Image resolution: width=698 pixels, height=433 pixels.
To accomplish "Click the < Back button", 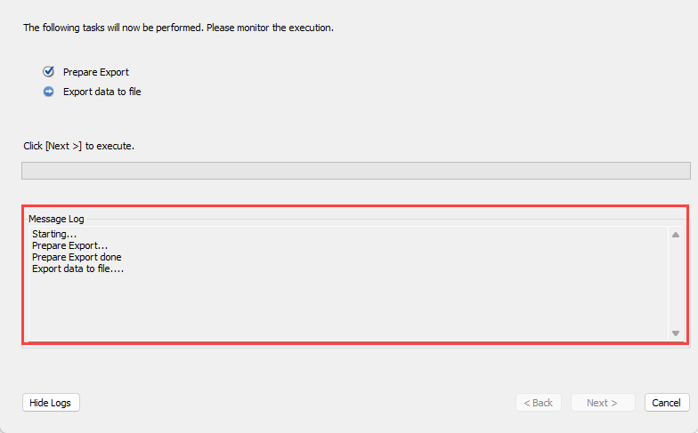I will pyautogui.click(x=538, y=402).
